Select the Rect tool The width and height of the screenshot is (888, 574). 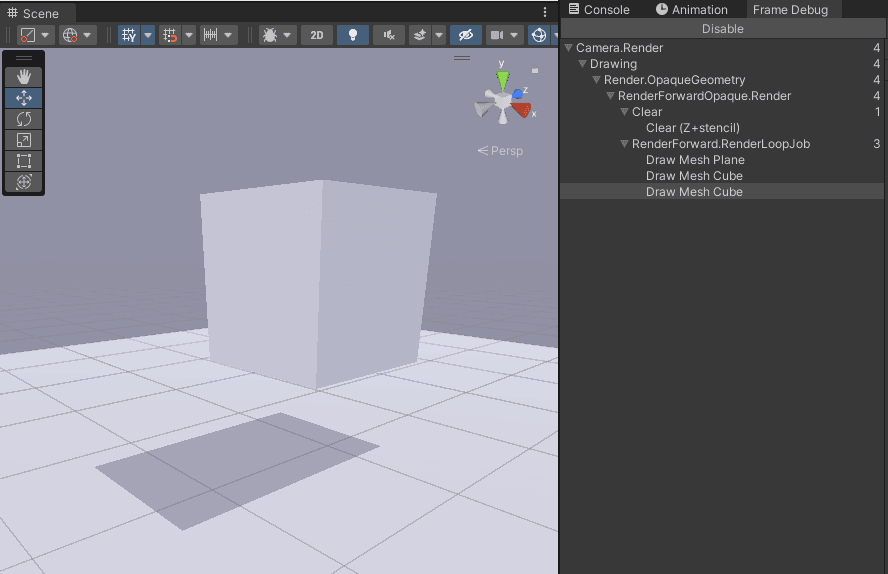click(x=24, y=161)
